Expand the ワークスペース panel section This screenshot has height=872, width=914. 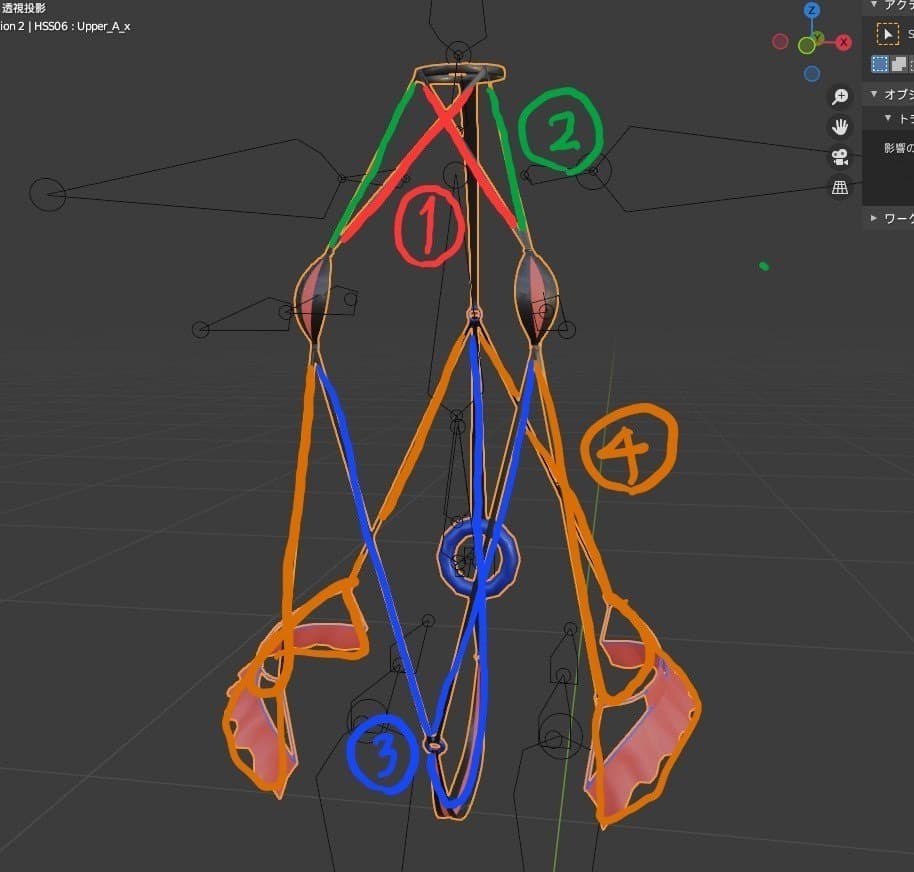click(874, 218)
